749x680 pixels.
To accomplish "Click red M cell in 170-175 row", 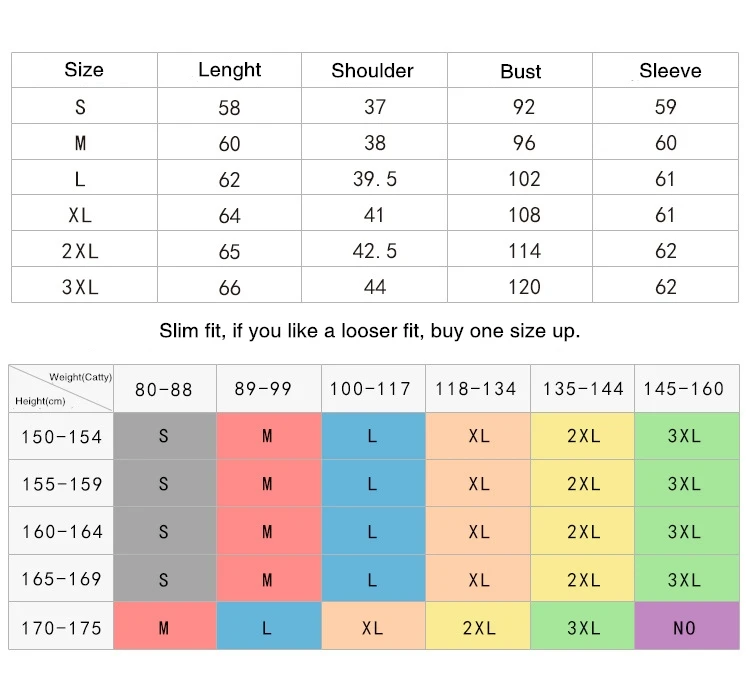I will click(165, 626).
